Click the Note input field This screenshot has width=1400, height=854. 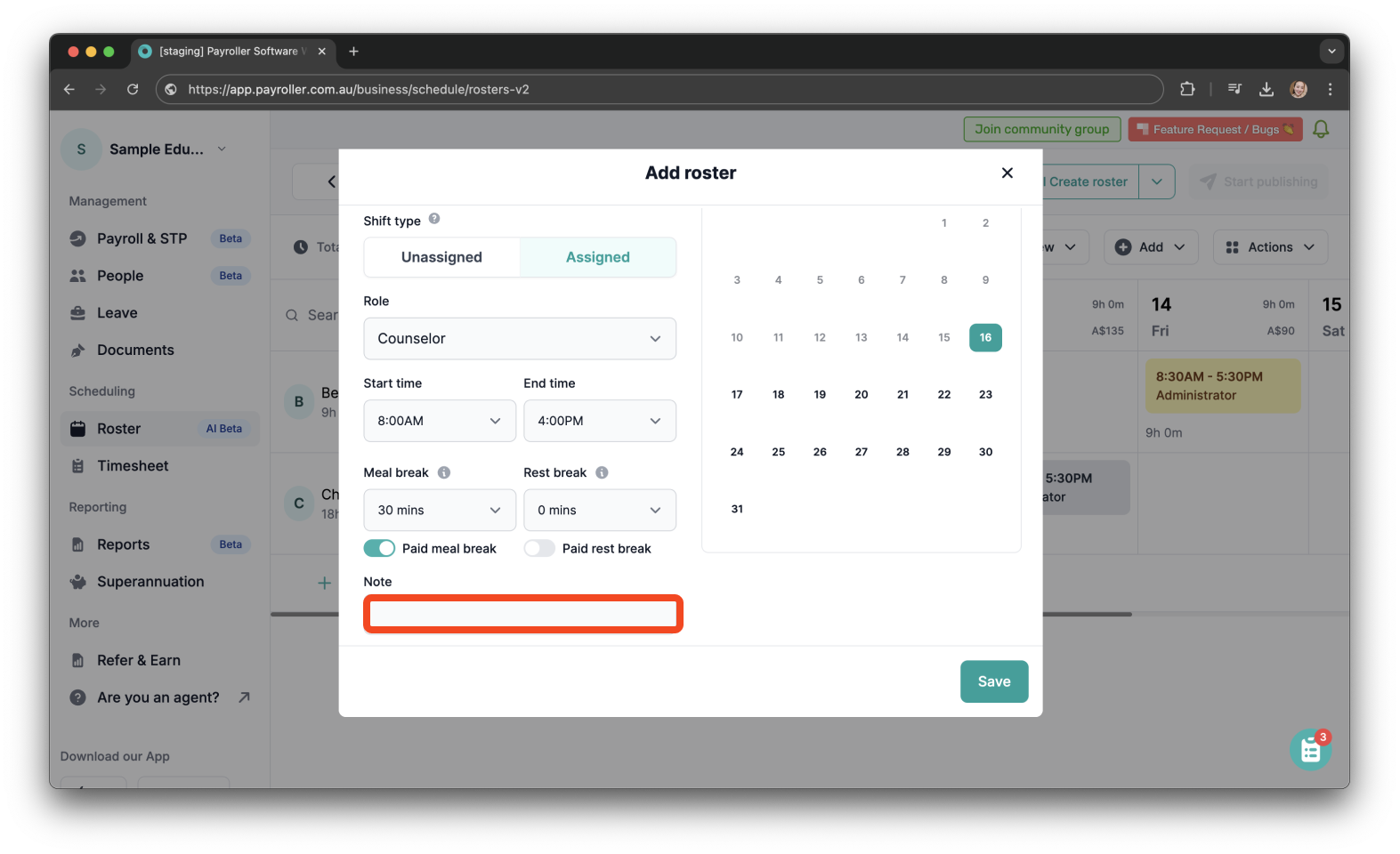click(x=523, y=614)
